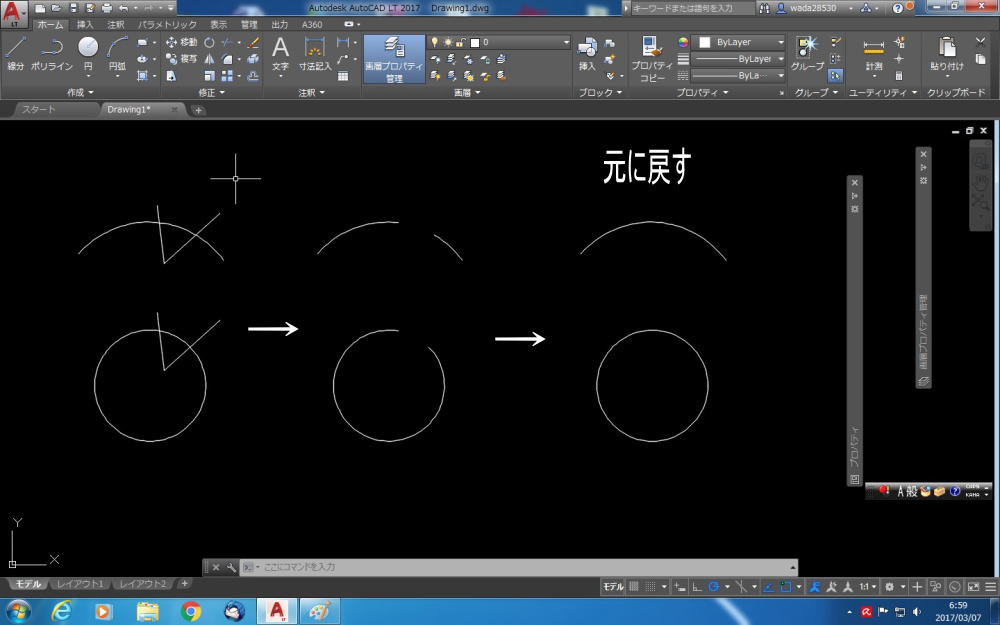Switch to the スタート file tab
The height and width of the screenshot is (625, 1000).
40,110
